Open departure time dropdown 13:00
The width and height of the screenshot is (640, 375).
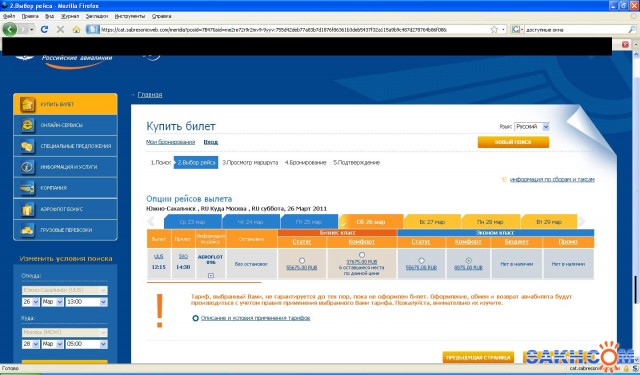tap(86, 302)
